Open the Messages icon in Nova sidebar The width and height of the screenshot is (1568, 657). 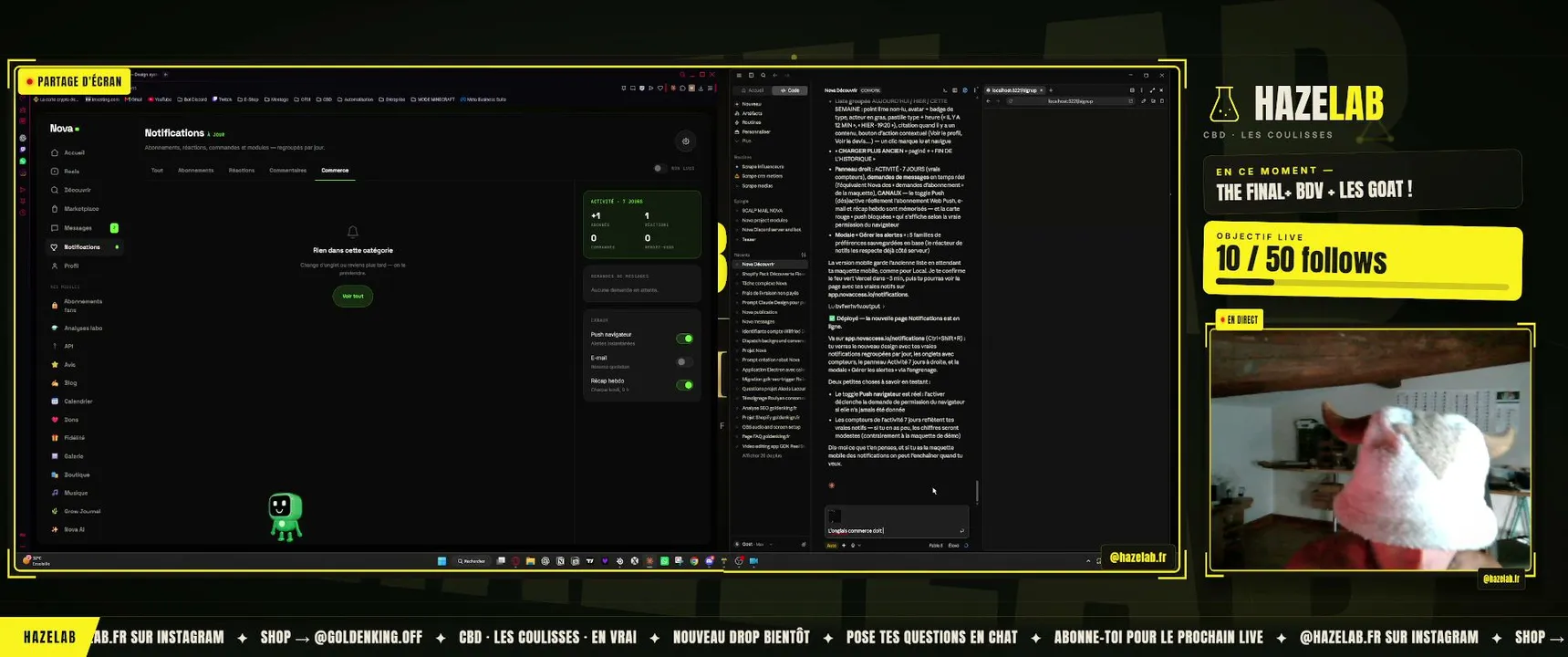(55, 228)
